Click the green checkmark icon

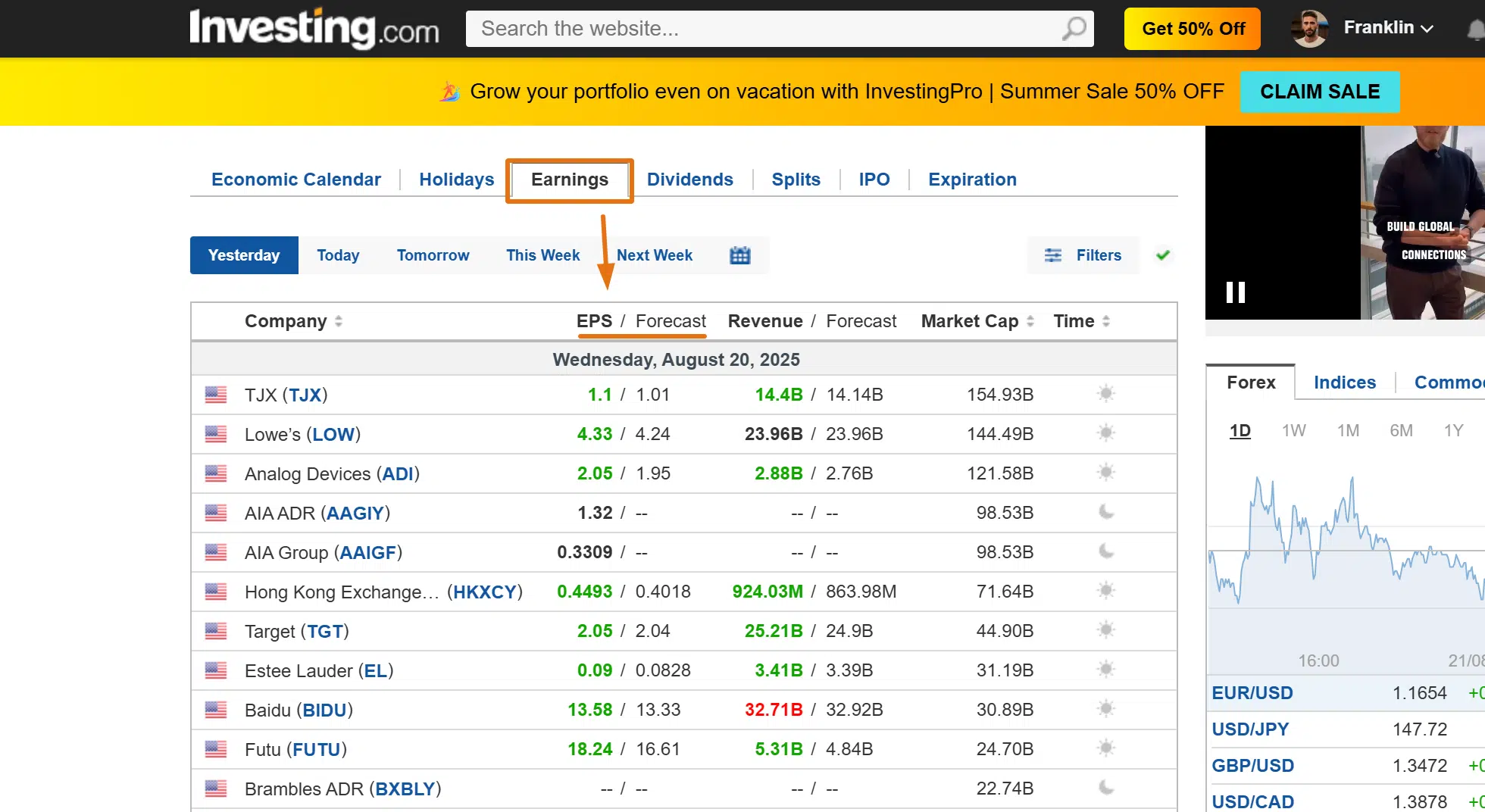[x=1163, y=255]
